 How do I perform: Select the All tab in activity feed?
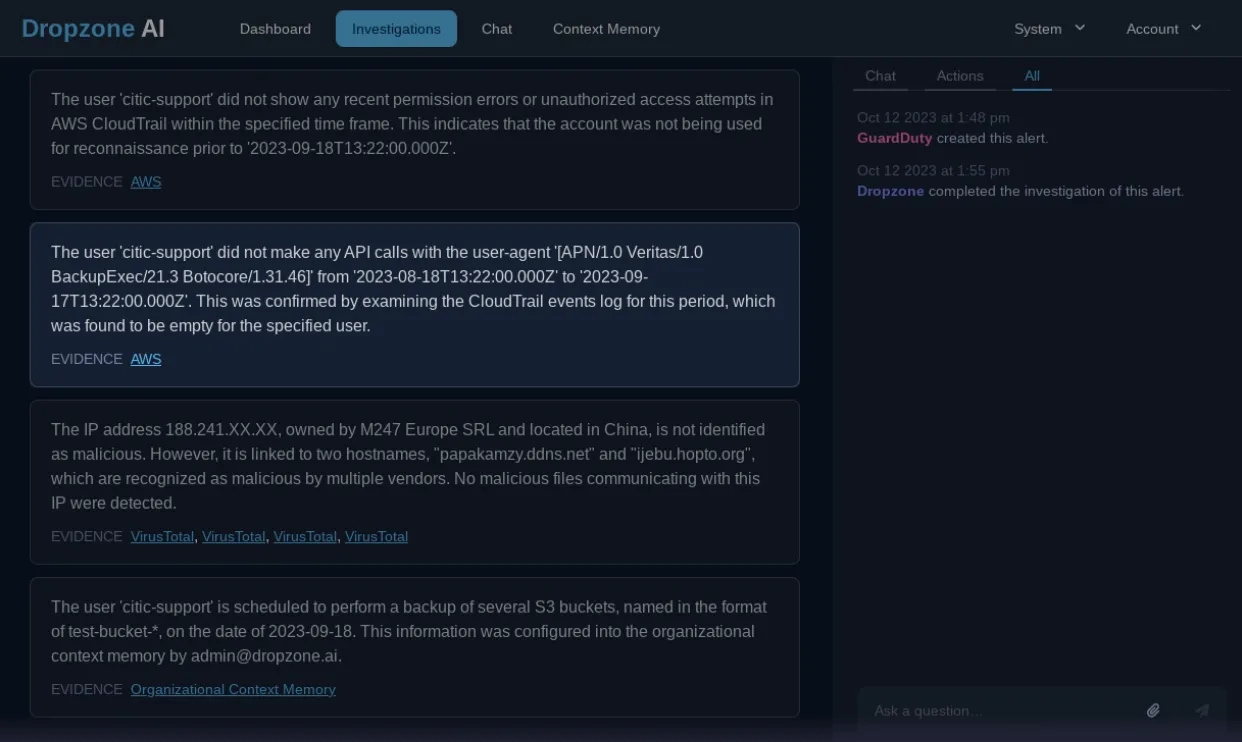(1032, 76)
